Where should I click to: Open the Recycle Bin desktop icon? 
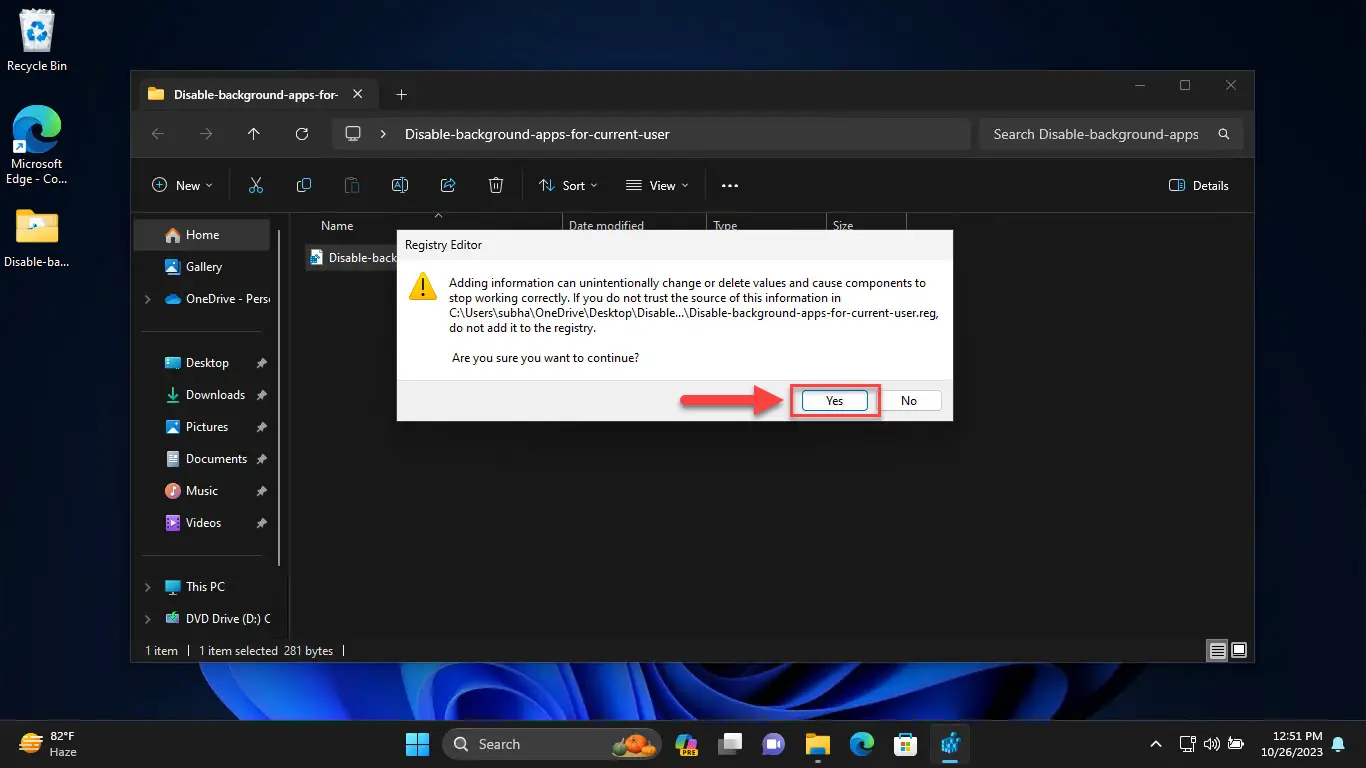click(37, 42)
